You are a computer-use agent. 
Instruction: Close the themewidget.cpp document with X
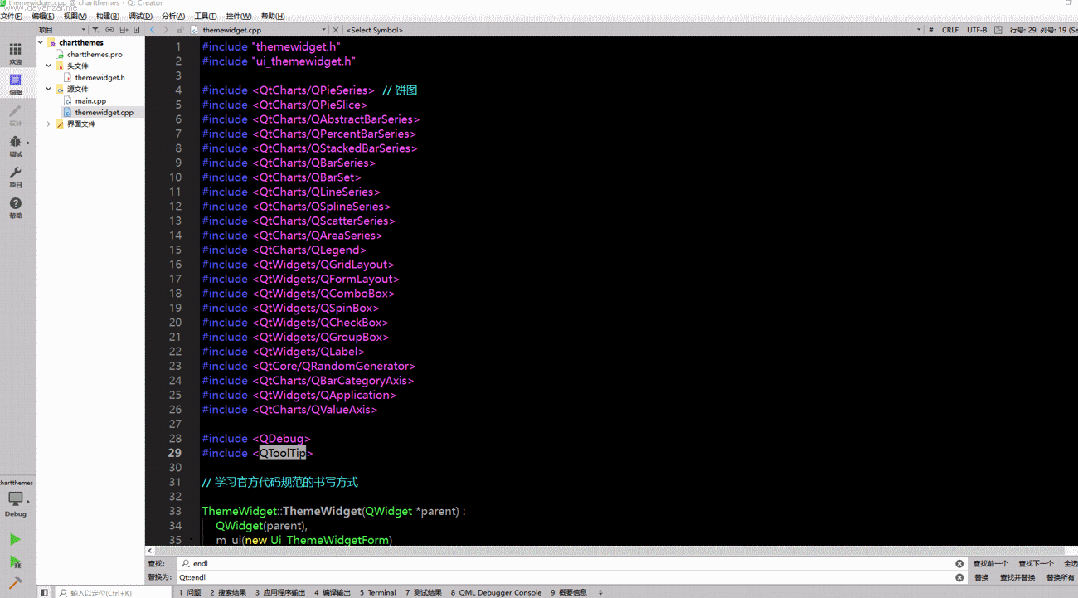pyautogui.click(x=336, y=30)
